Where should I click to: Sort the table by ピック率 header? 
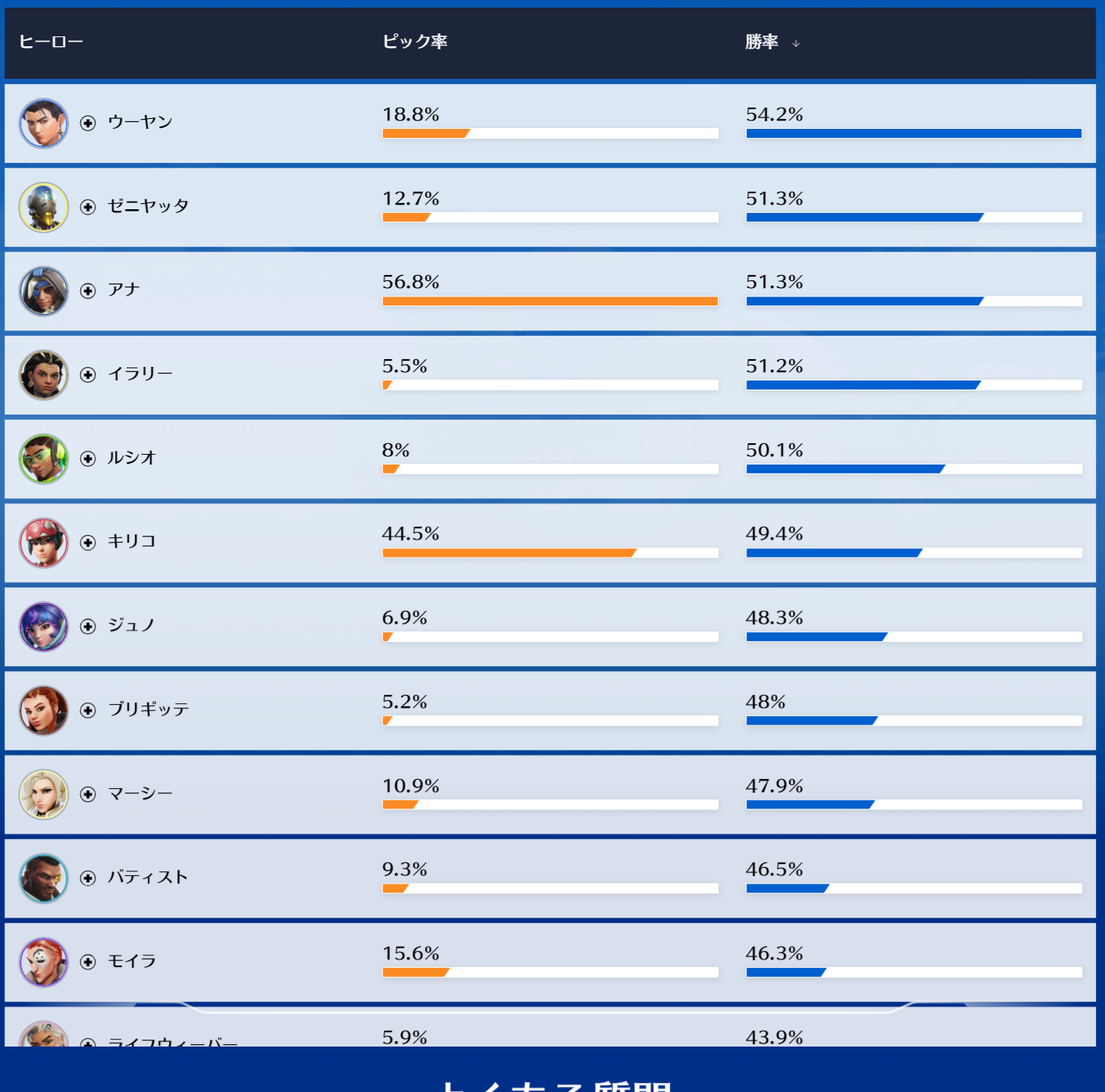coord(415,42)
